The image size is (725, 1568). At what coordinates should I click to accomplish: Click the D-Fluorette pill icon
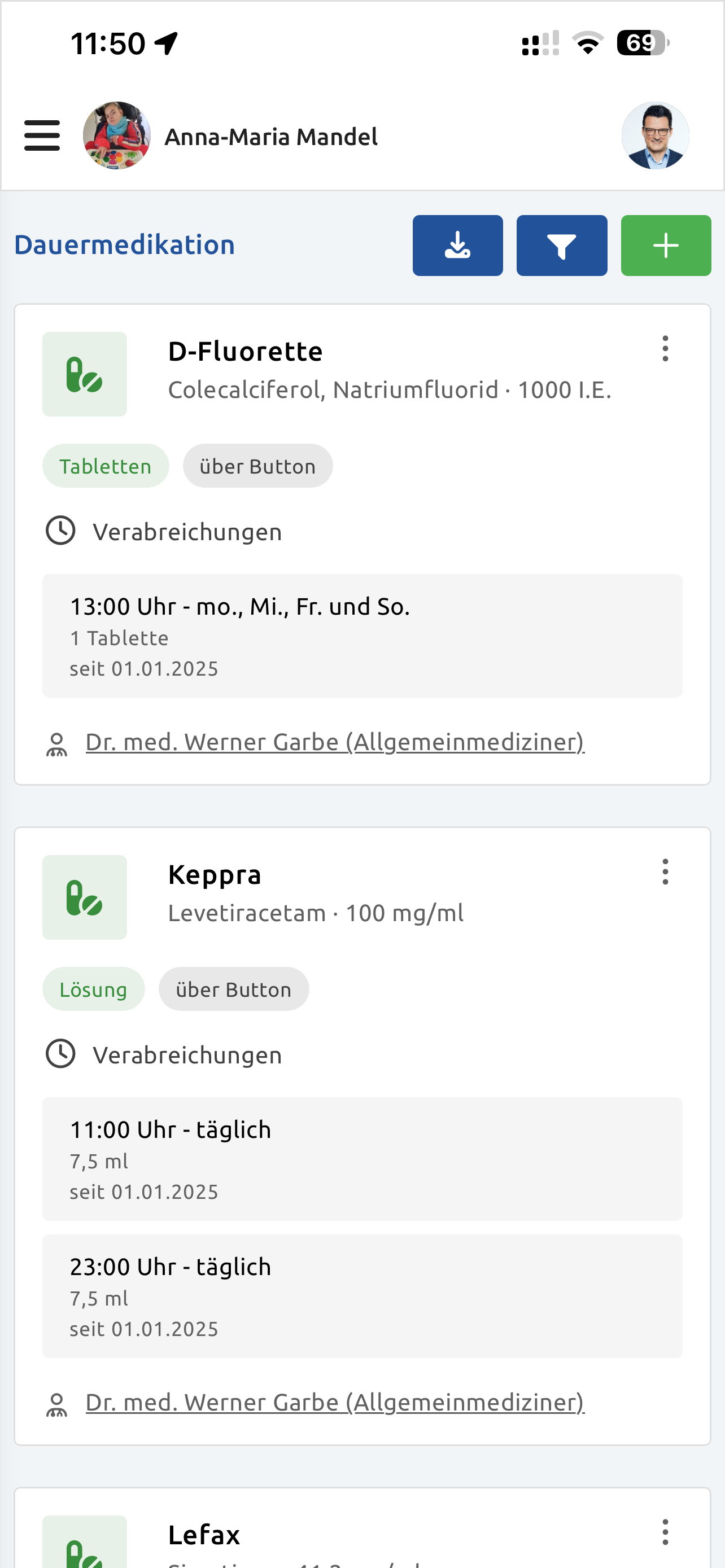coord(85,374)
